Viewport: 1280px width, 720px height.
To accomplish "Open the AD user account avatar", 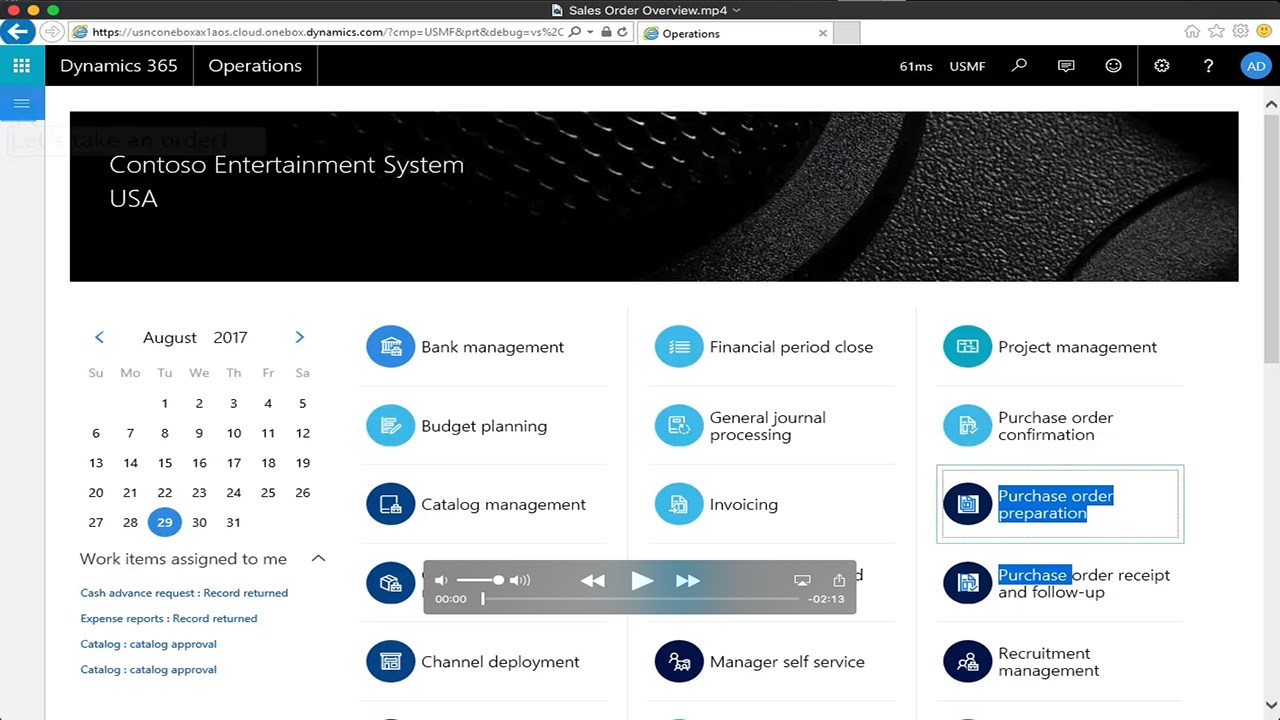I will coord(1255,66).
